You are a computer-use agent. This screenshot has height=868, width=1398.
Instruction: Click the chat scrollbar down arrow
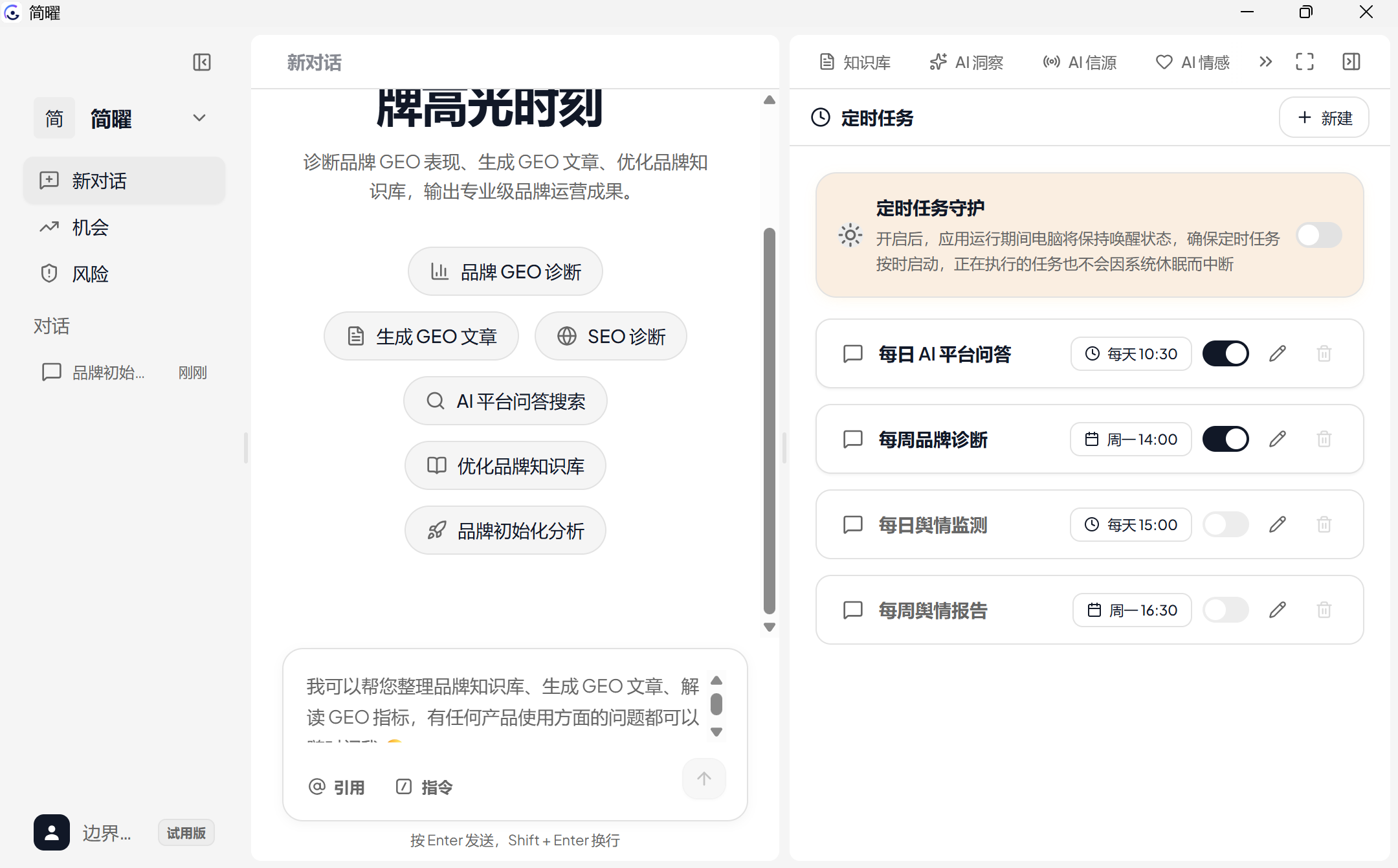[770, 627]
